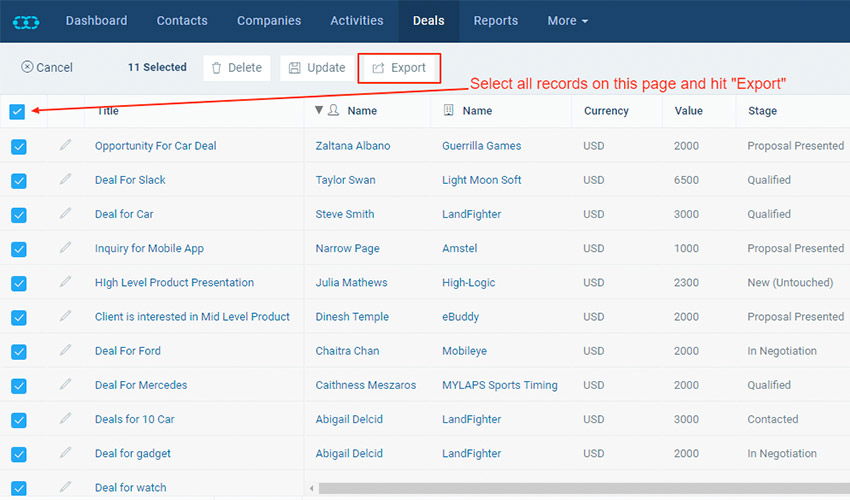Edit pencil for High Level Product Presentation
Image resolution: width=850 pixels, height=500 pixels.
[65, 282]
